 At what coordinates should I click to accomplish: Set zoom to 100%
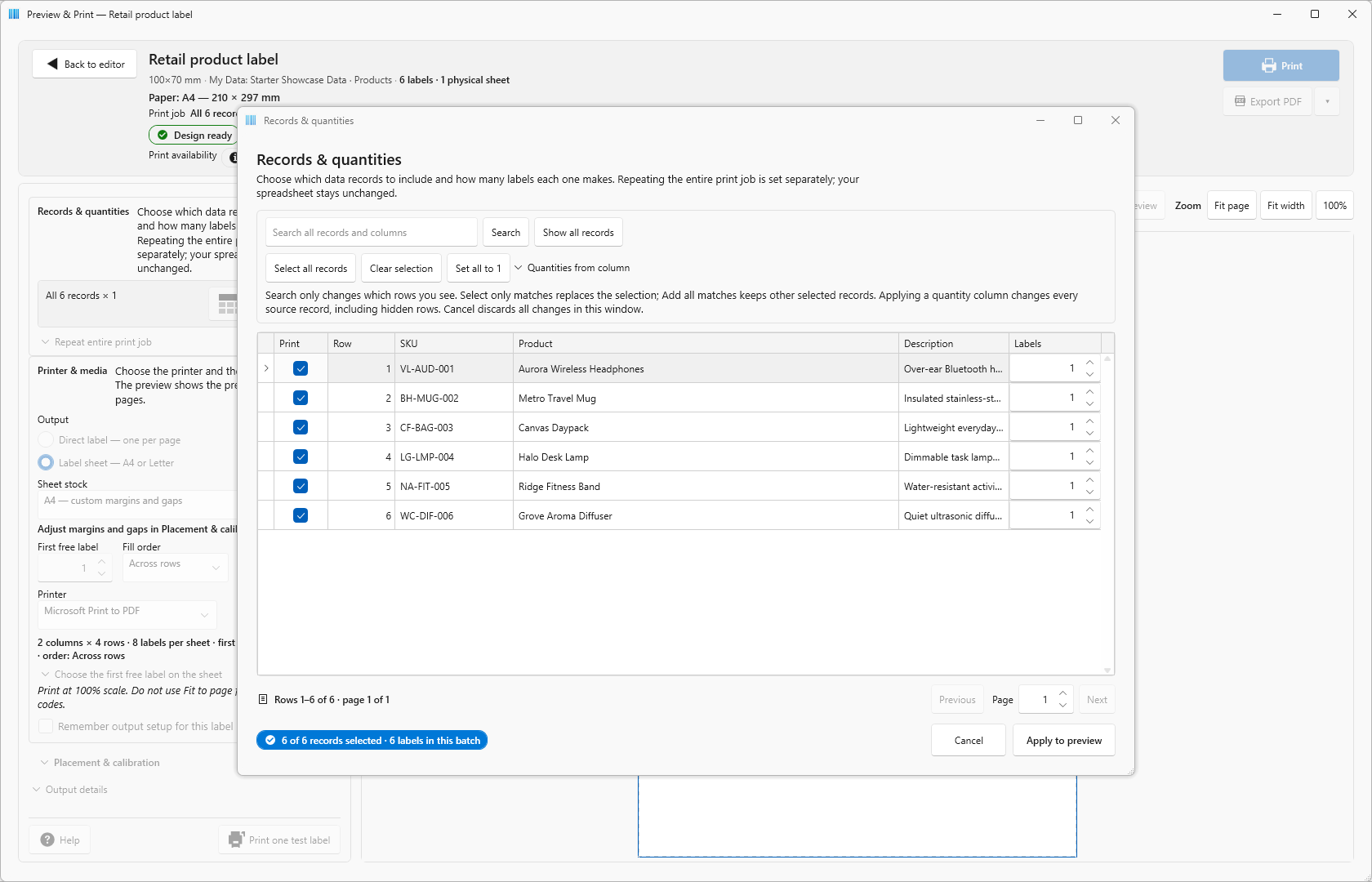pyautogui.click(x=1334, y=205)
